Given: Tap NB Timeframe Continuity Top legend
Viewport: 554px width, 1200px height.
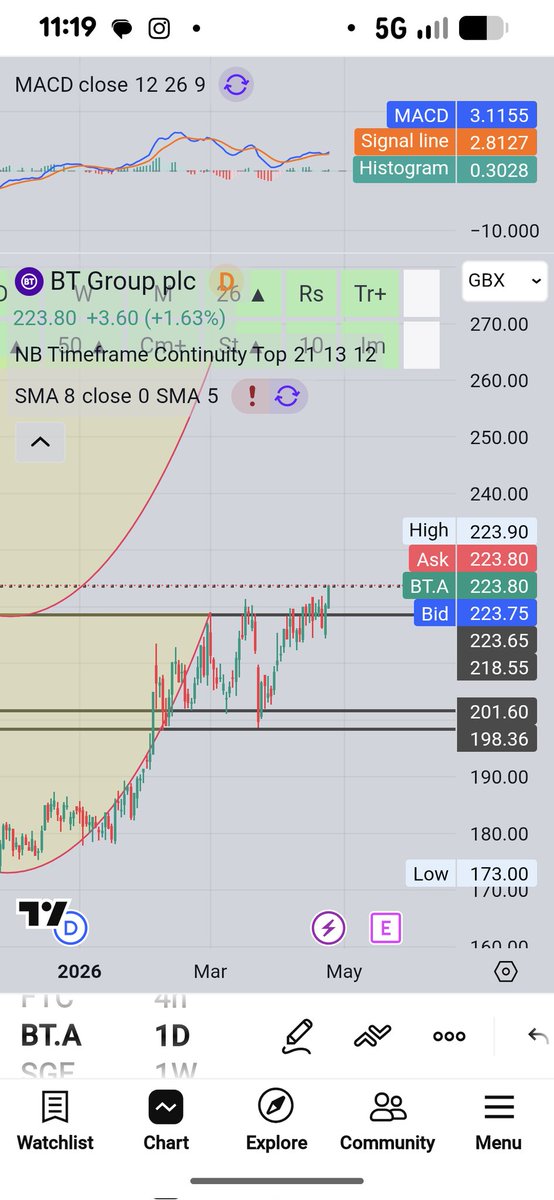Looking at the screenshot, I should (195, 353).
